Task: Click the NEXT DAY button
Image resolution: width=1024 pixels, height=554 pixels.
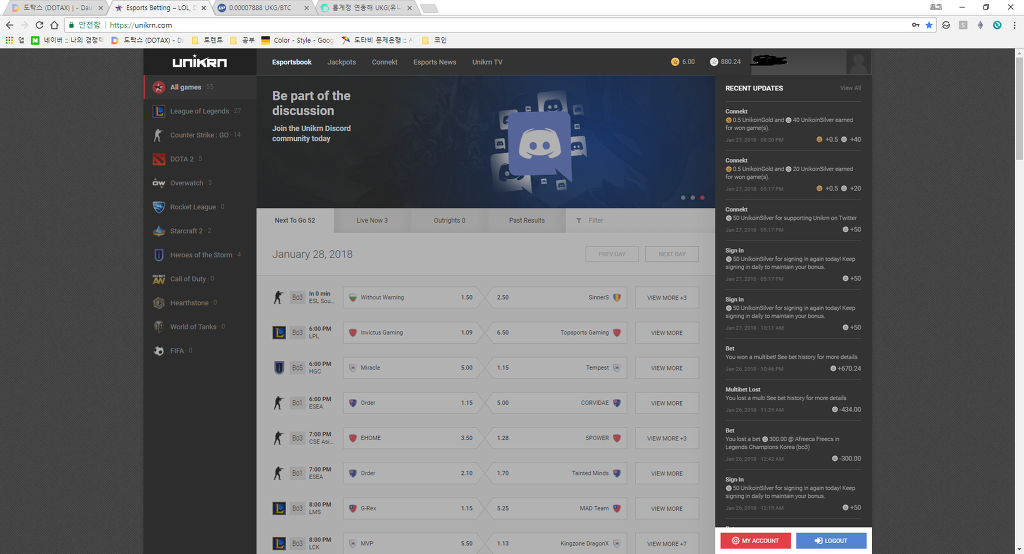Action: pos(672,254)
